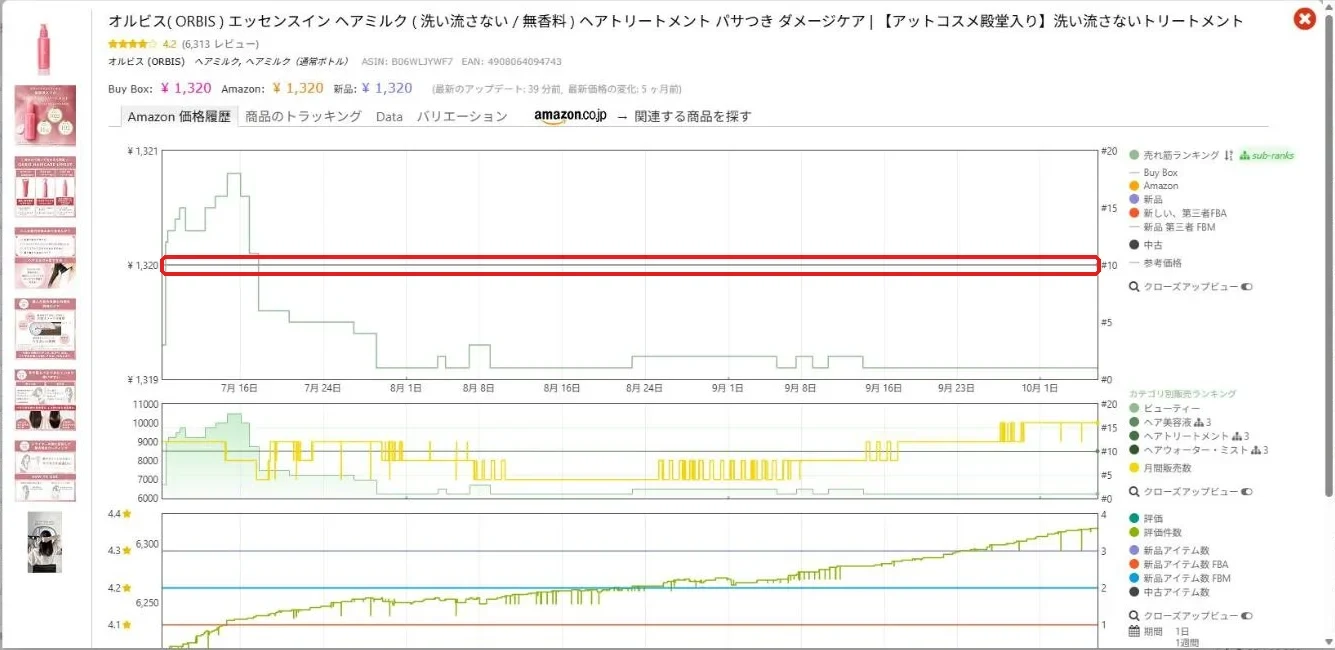Toggle 中古 dark legend dot
This screenshot has width=1335, height=650.
tap(1134, 245)
